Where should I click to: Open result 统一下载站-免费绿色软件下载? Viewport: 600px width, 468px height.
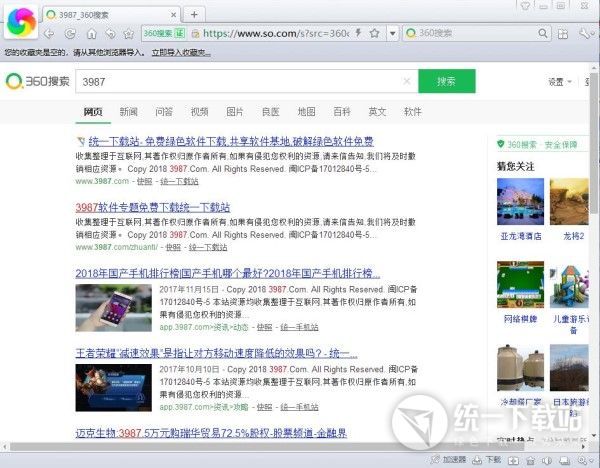click(x=231, y=142)
